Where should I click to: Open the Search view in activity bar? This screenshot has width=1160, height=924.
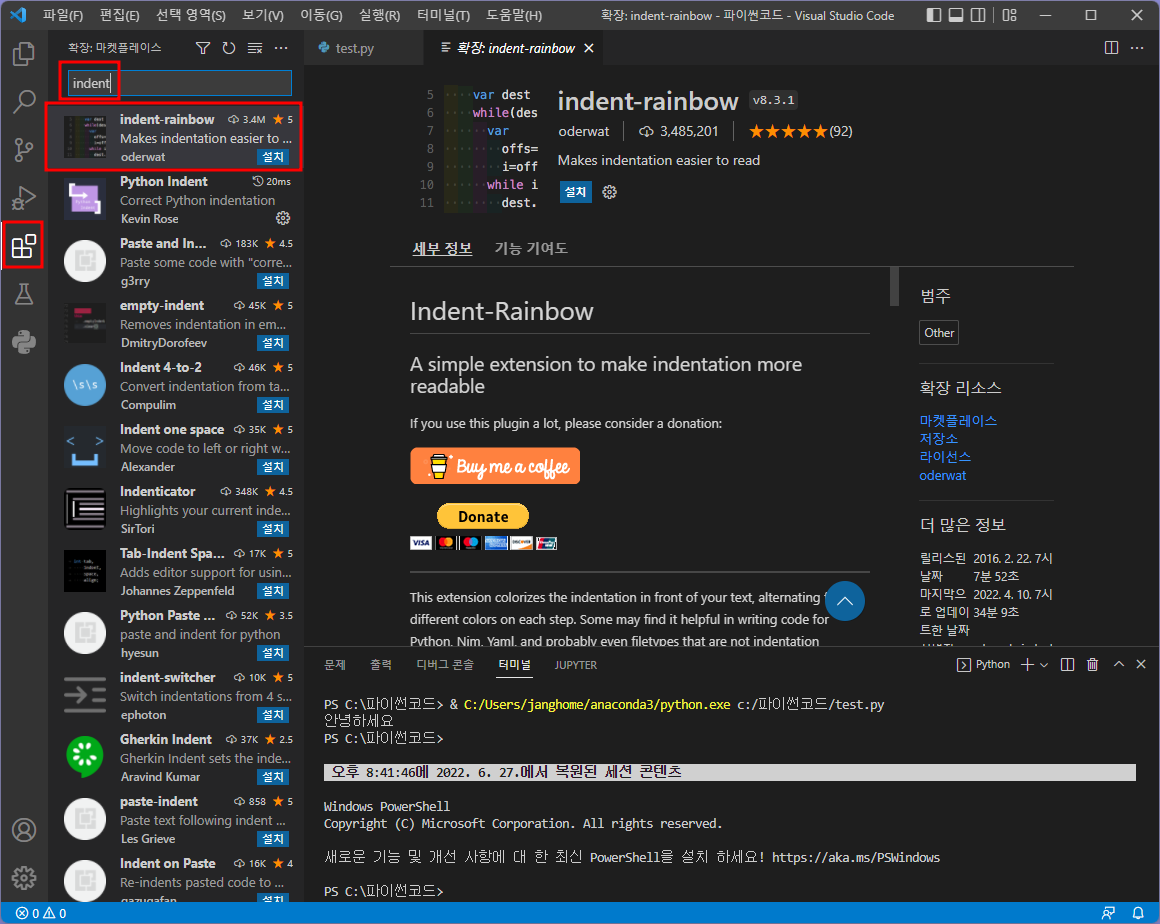[x=24, y=101]
